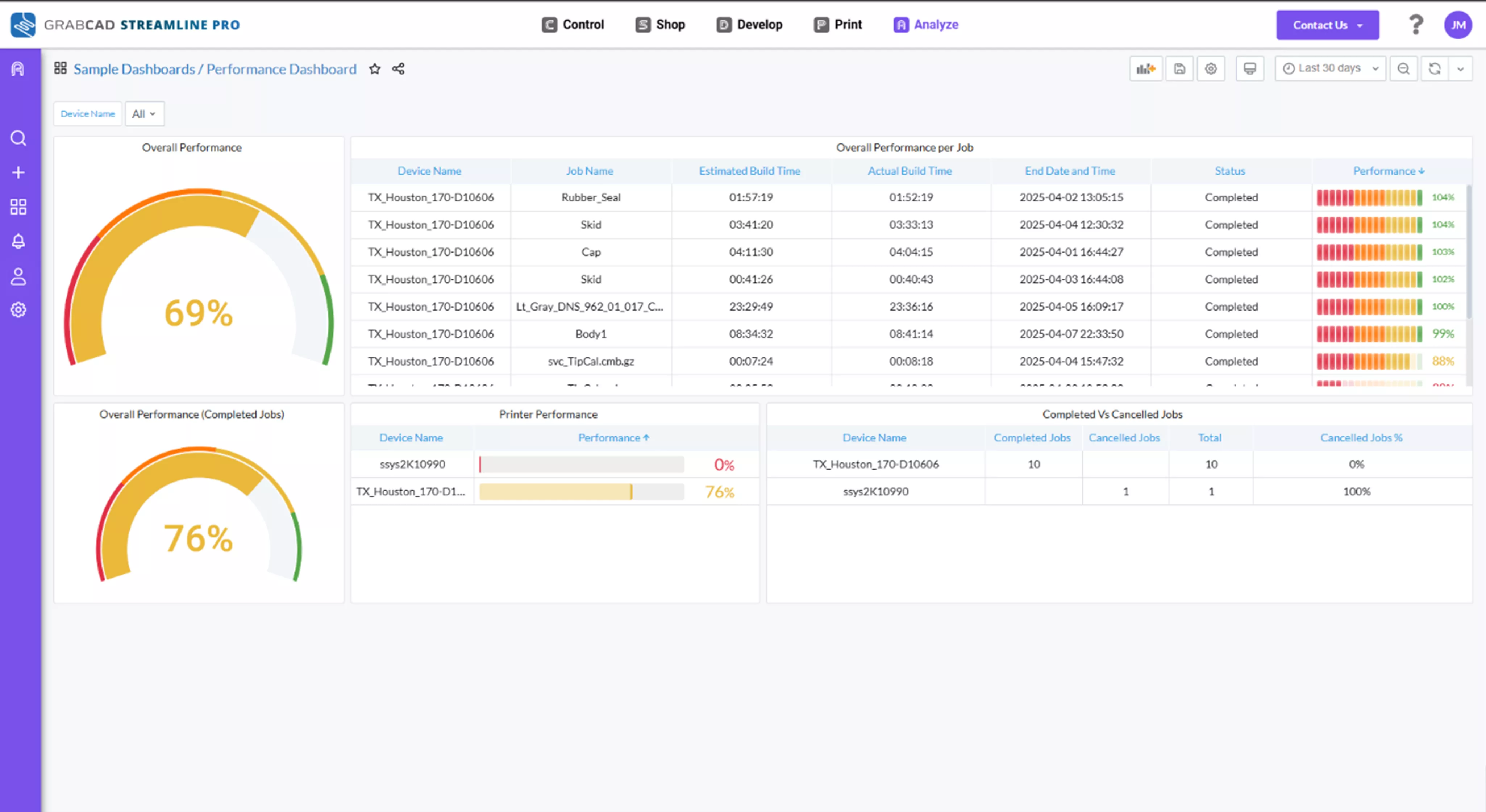The image size is (1486, 812).
Task: Click the sidebar plus icon to create new
Action: 18,172
